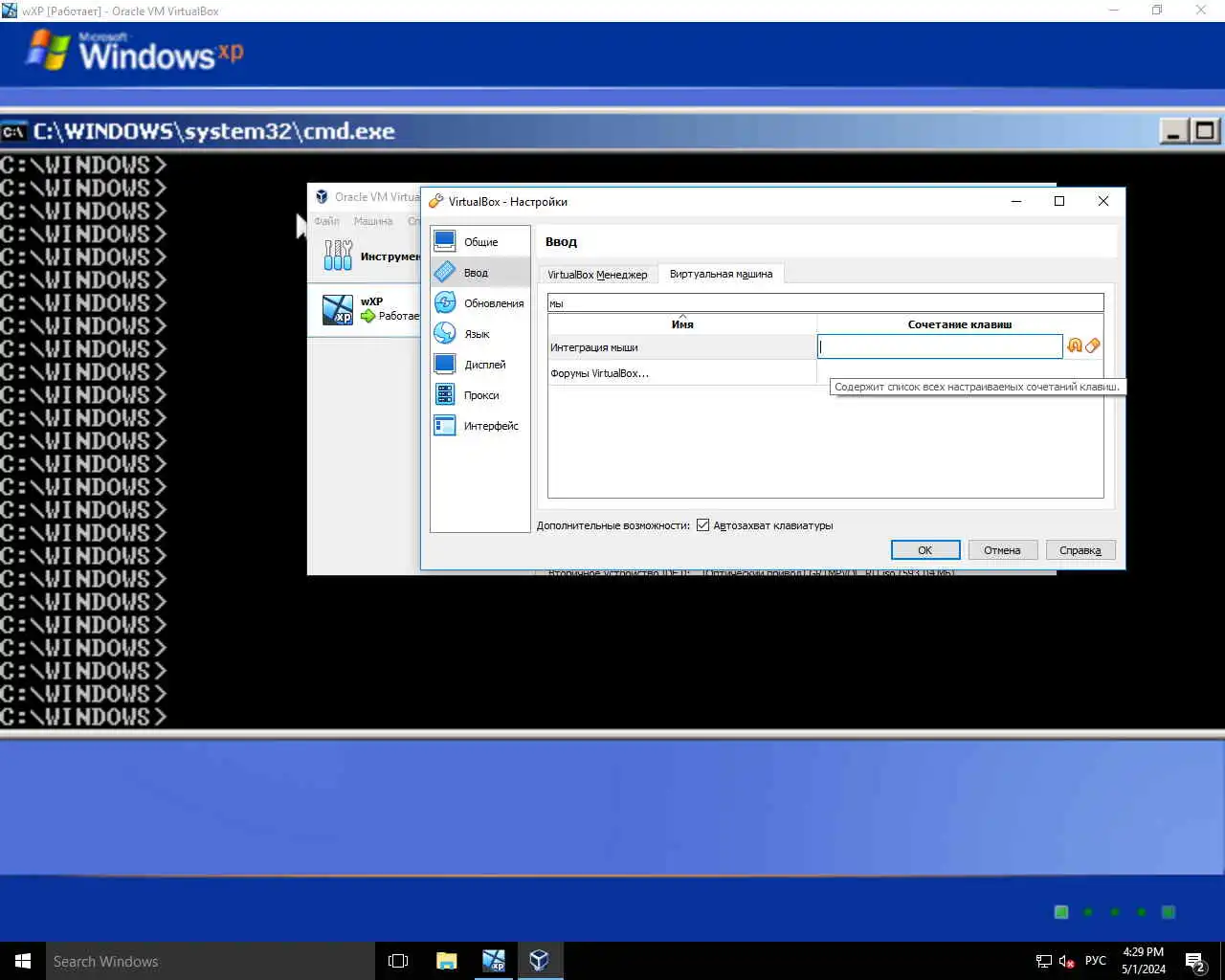Cancel settings with the Отмена button

1002,550
